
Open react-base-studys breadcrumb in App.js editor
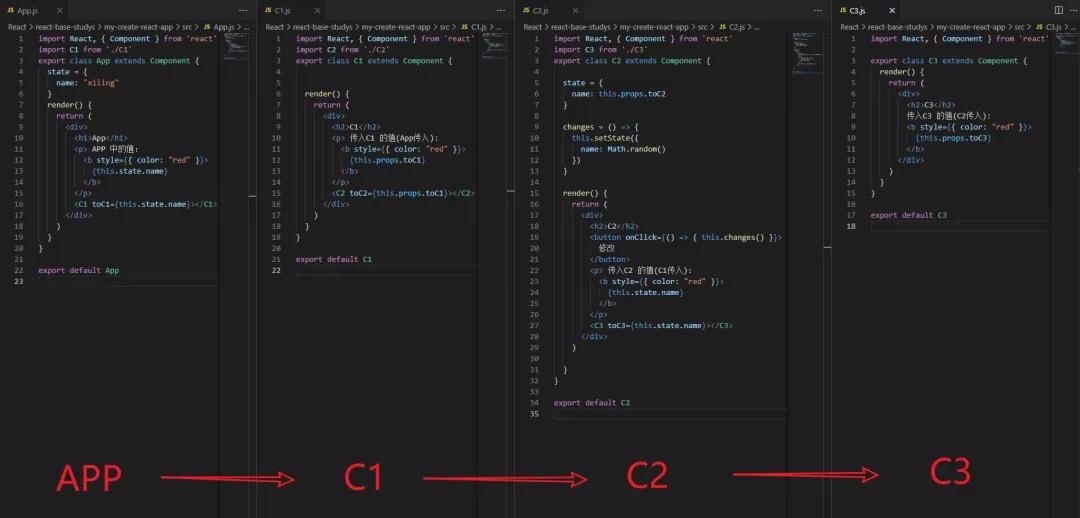click(x=65, y=27)
